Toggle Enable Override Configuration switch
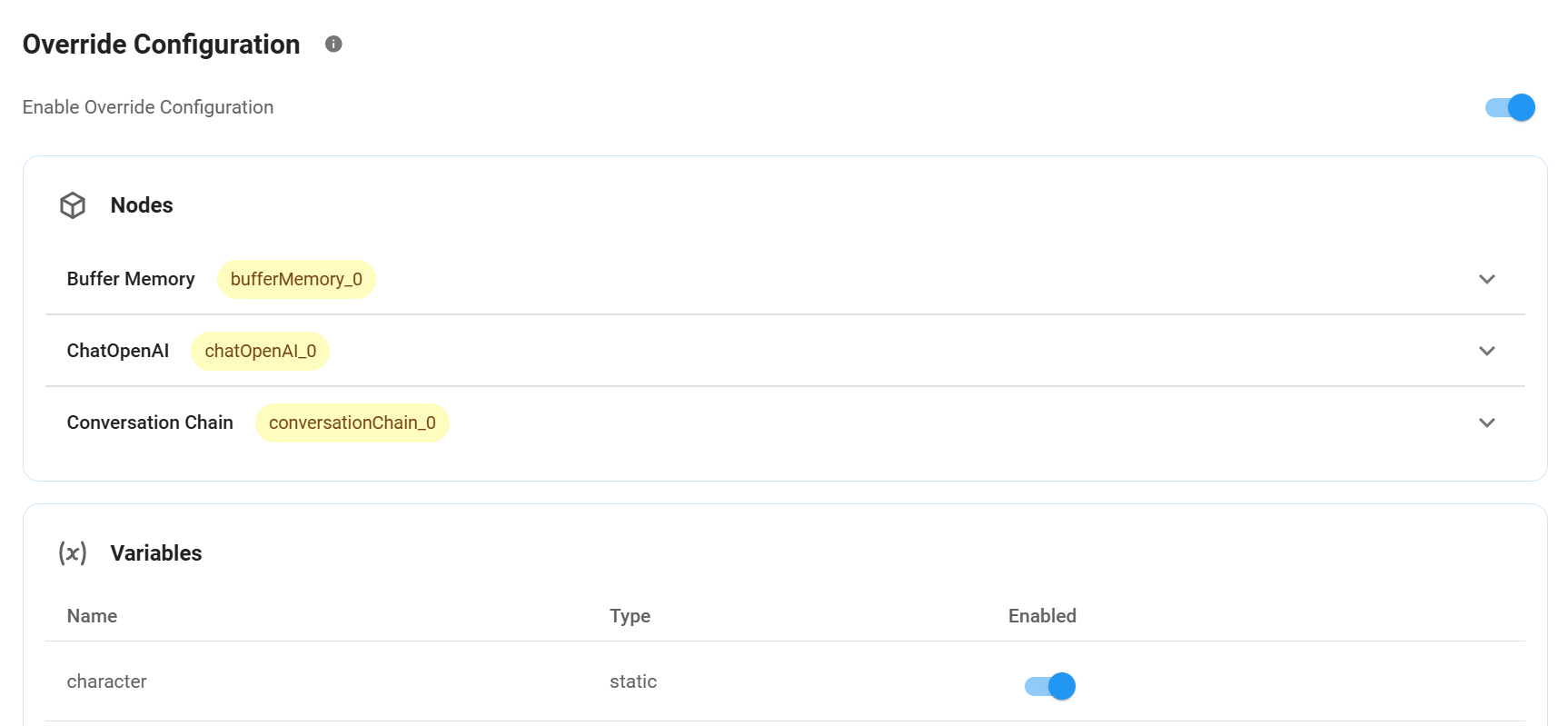The width and height of the screenshot is (1568, 726). 1510,107
